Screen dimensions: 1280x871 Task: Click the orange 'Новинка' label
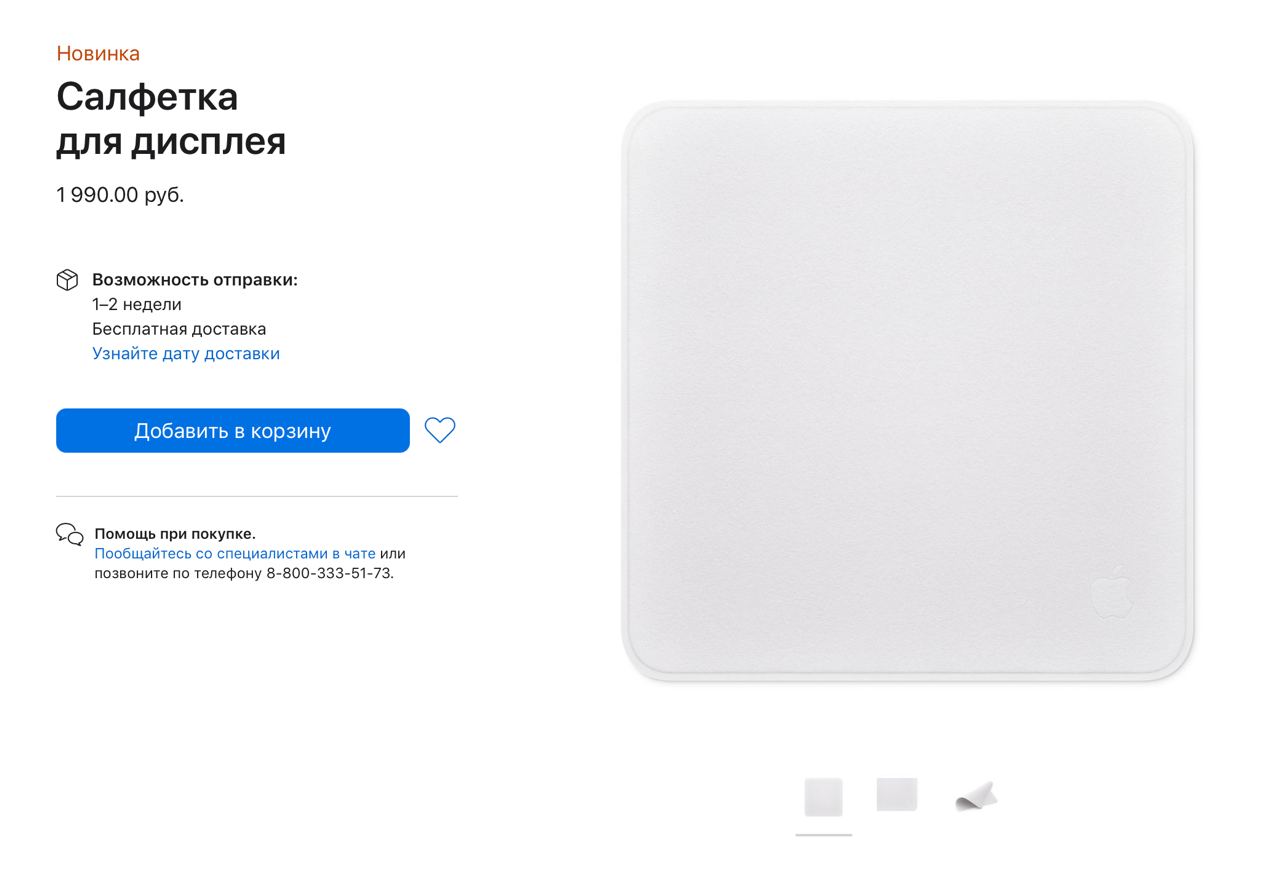click(x=98, y=53)
